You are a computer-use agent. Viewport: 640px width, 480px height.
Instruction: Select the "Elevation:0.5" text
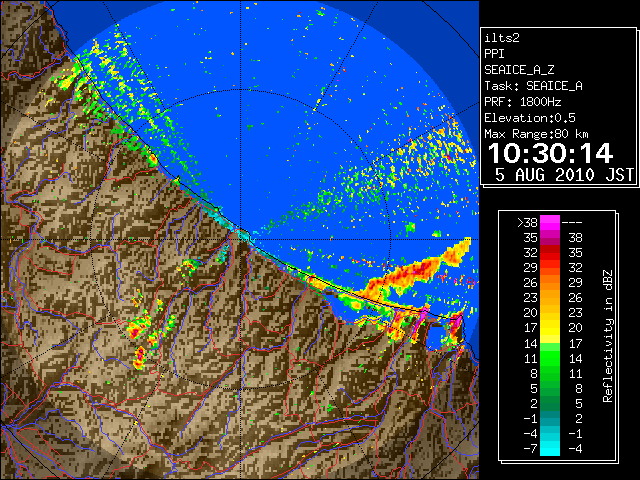(530, 118)
